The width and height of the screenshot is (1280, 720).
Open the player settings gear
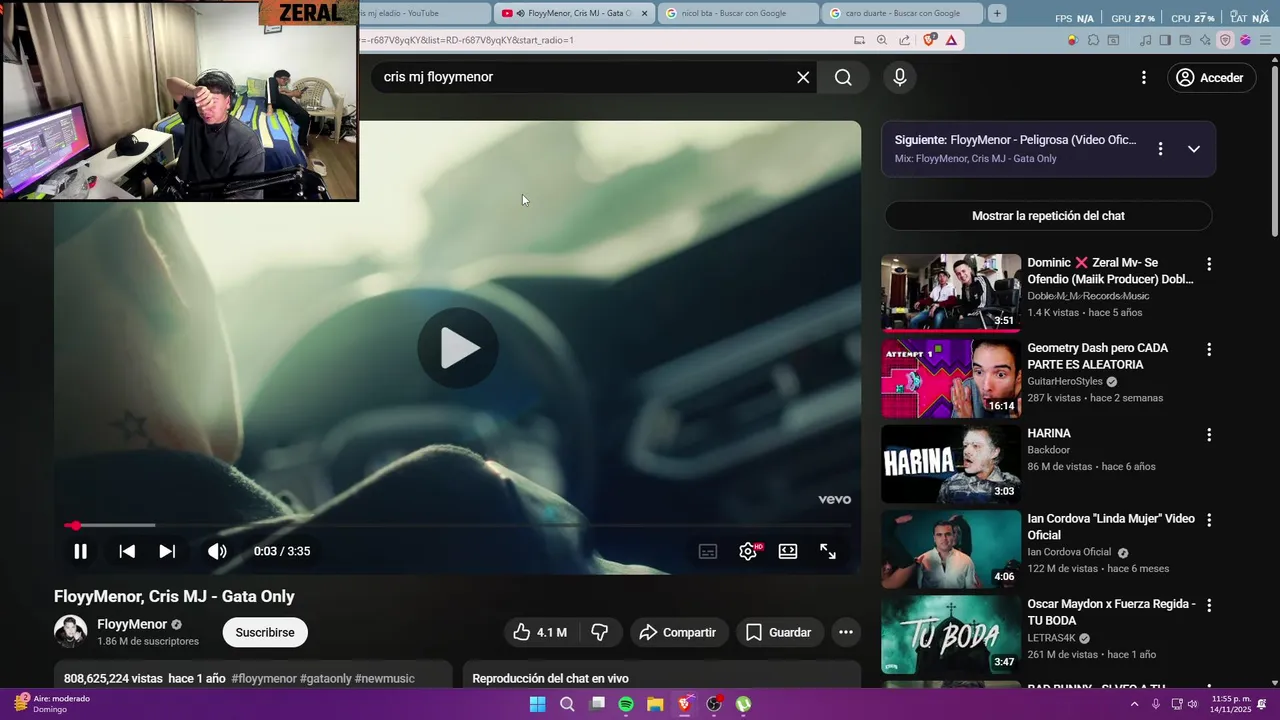748,551
